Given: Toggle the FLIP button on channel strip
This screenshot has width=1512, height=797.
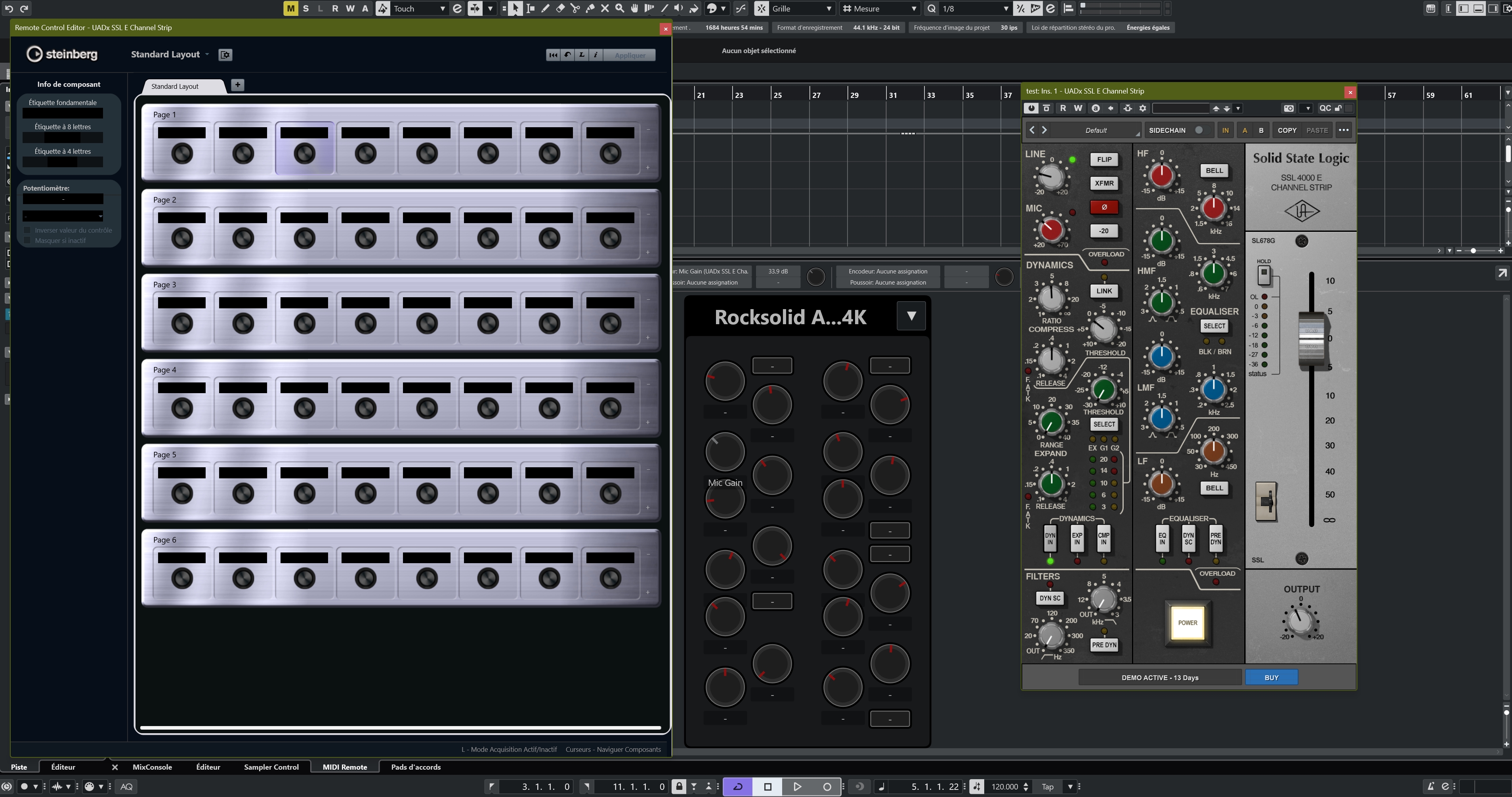Looking at the screenshot, I should [x=1104, y=160].
